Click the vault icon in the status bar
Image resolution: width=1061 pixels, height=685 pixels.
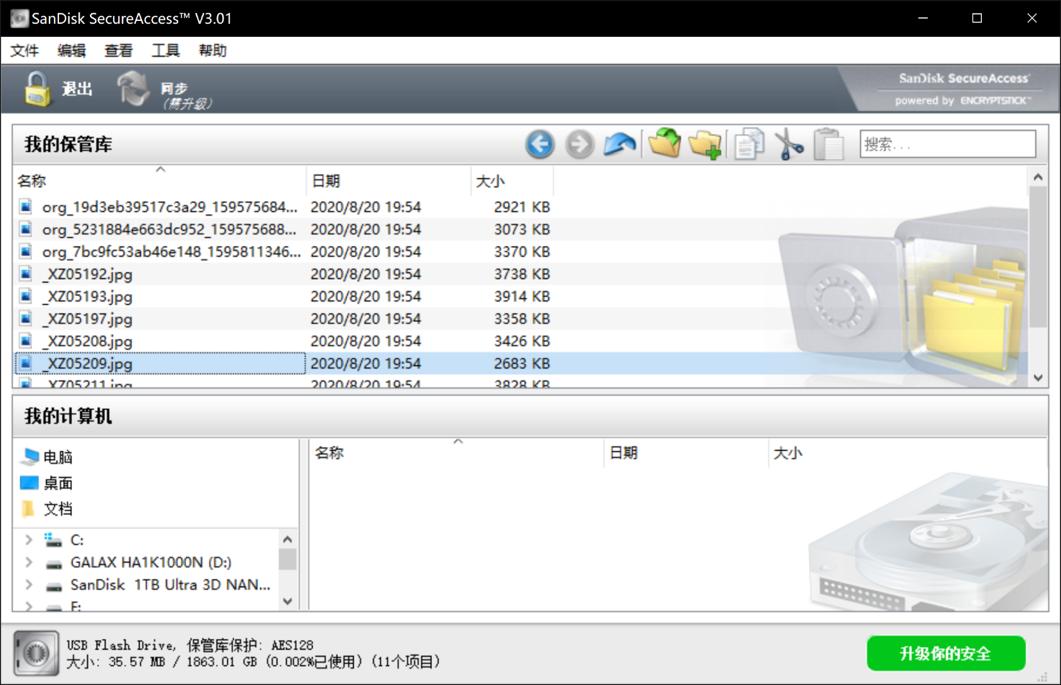[37, 654]
